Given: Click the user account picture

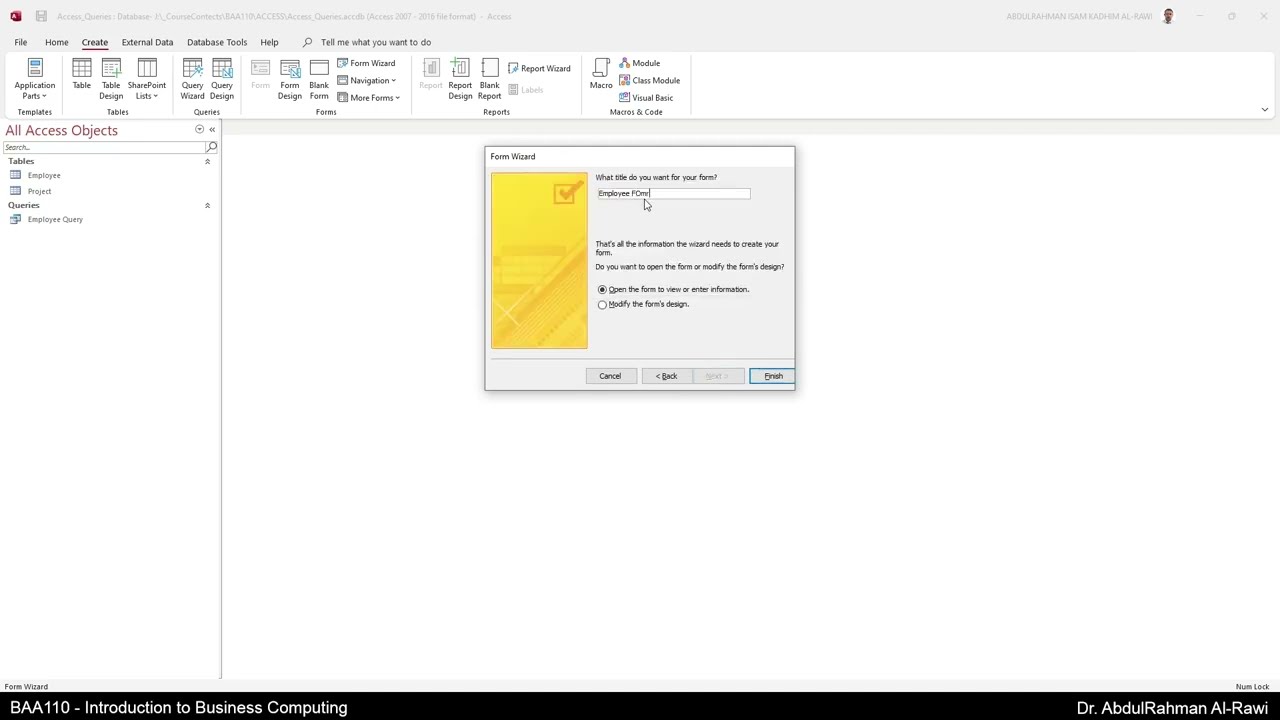Looking at the screenshot, I should pyautogui.click(x=1168, y=16).
